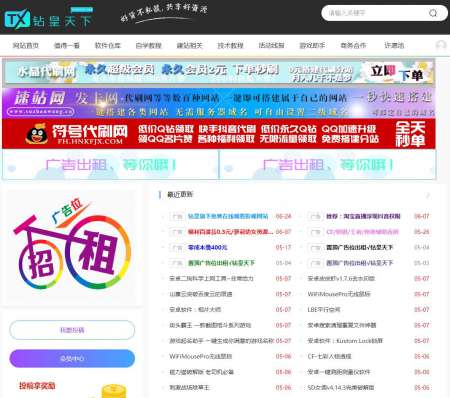Open the 游戏起名助手 post
The width and height of the screenshot is (450, 398).
pos(221,341)
